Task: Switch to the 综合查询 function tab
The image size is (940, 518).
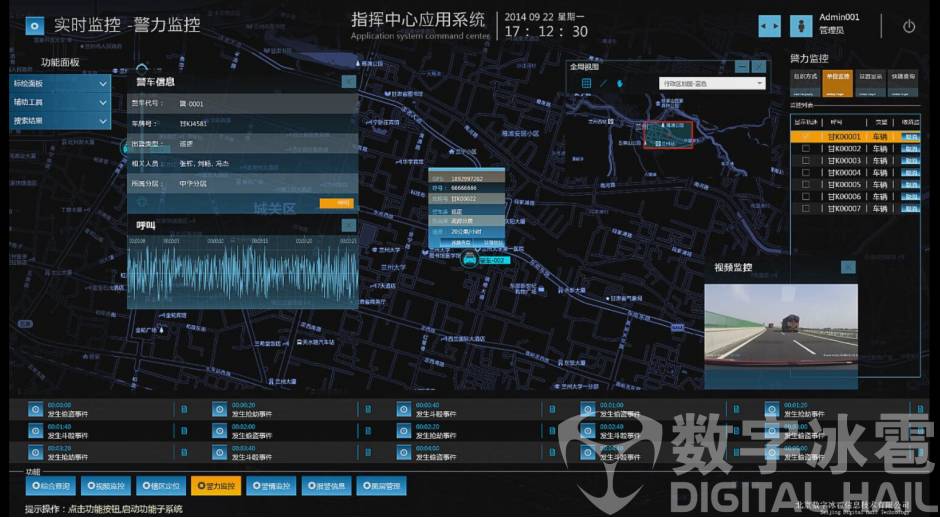Action: (51, 486)
